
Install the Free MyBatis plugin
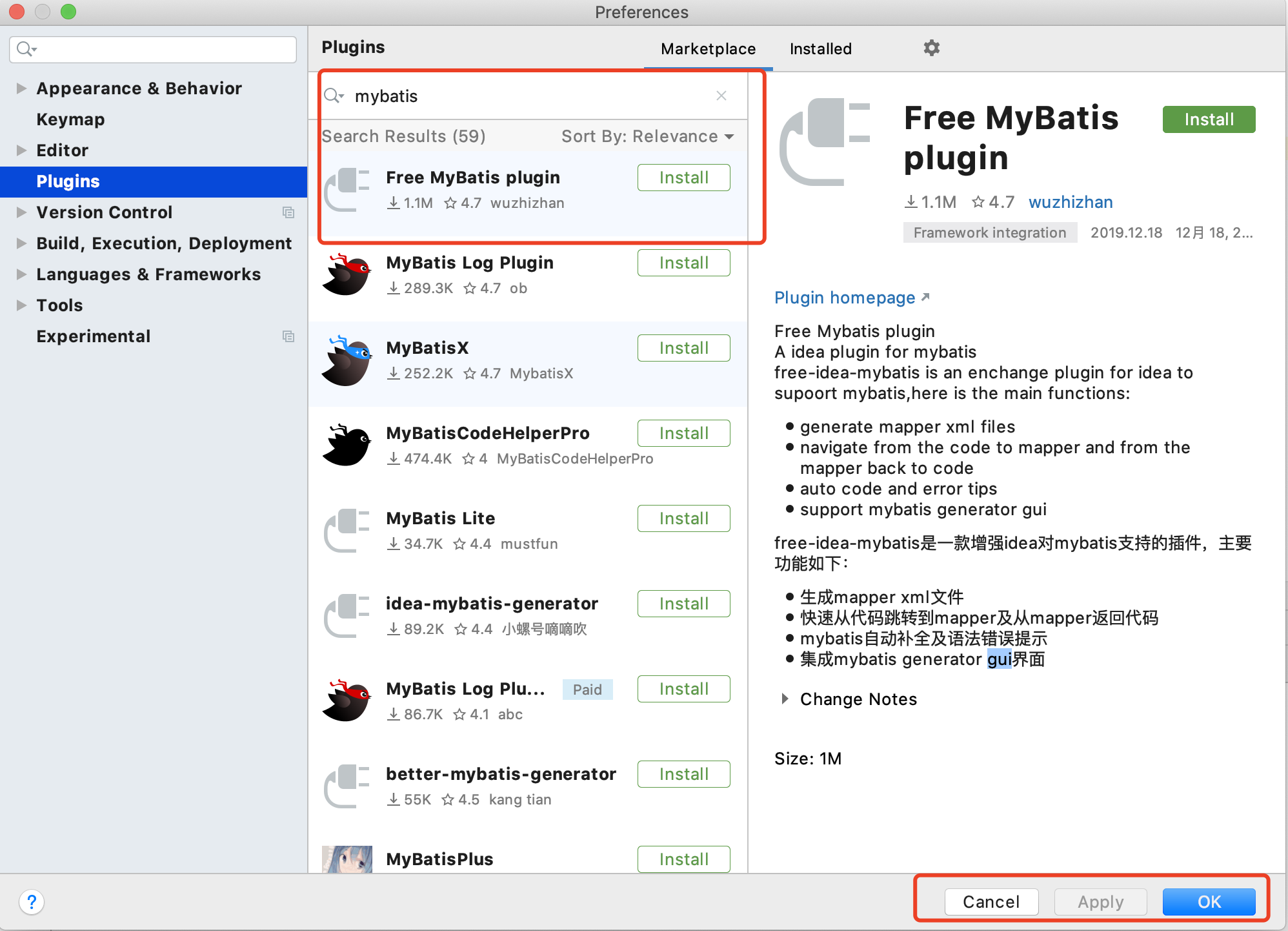click(1208, 119)
